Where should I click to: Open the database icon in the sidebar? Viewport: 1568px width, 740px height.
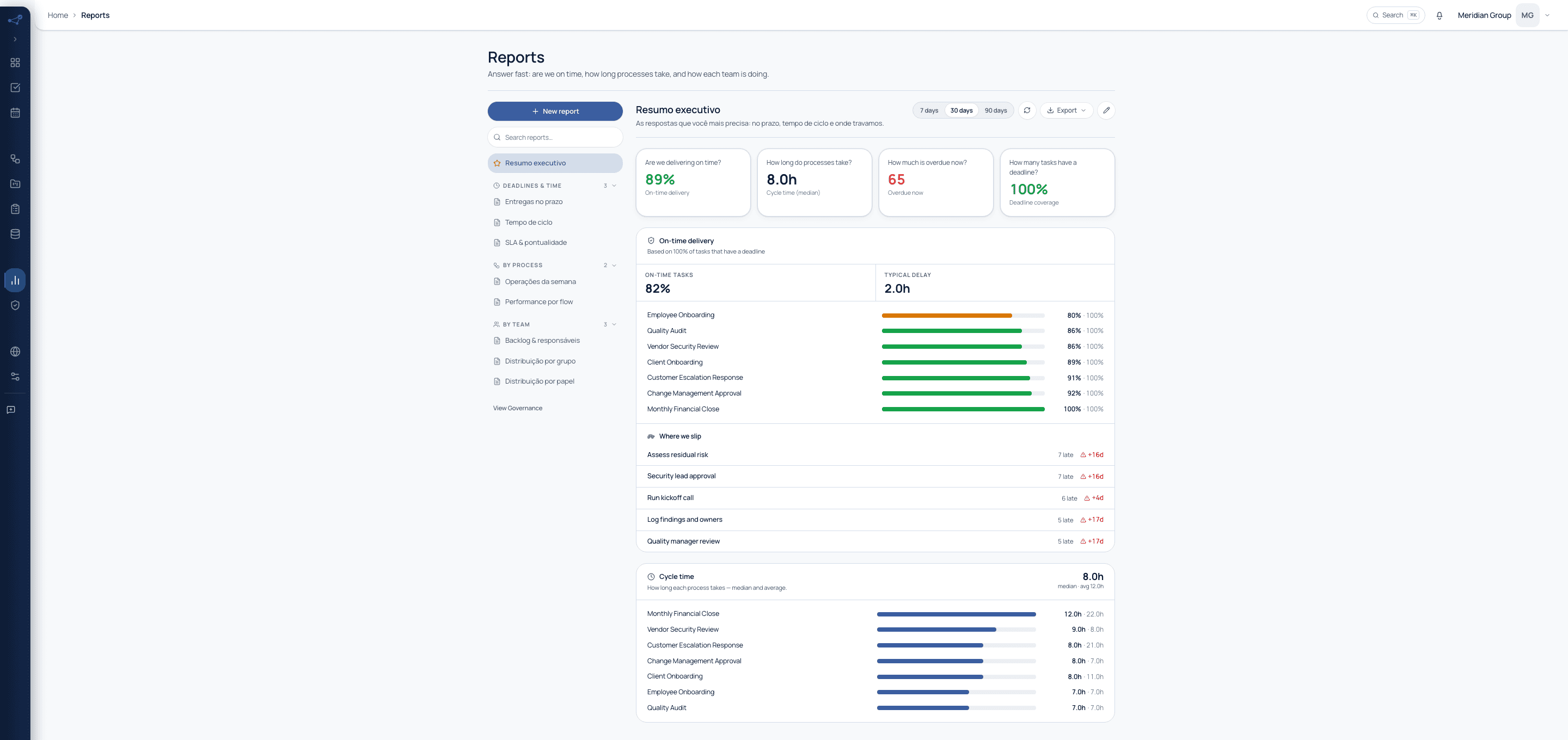pyautogui.click(x=15, y=233)
